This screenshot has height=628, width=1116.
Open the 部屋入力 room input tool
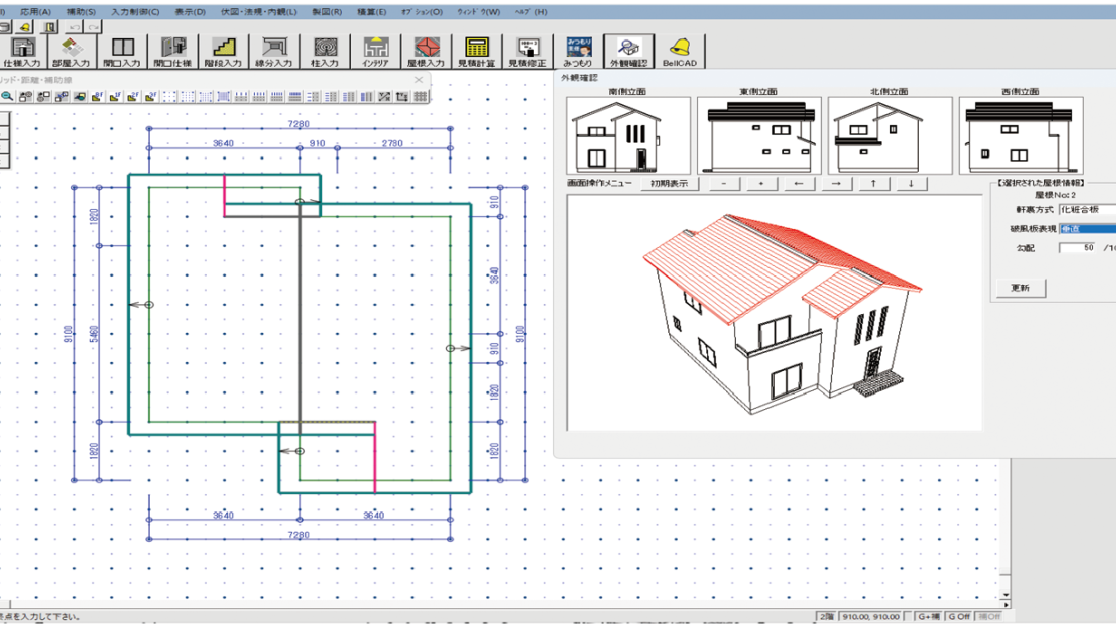71,51
